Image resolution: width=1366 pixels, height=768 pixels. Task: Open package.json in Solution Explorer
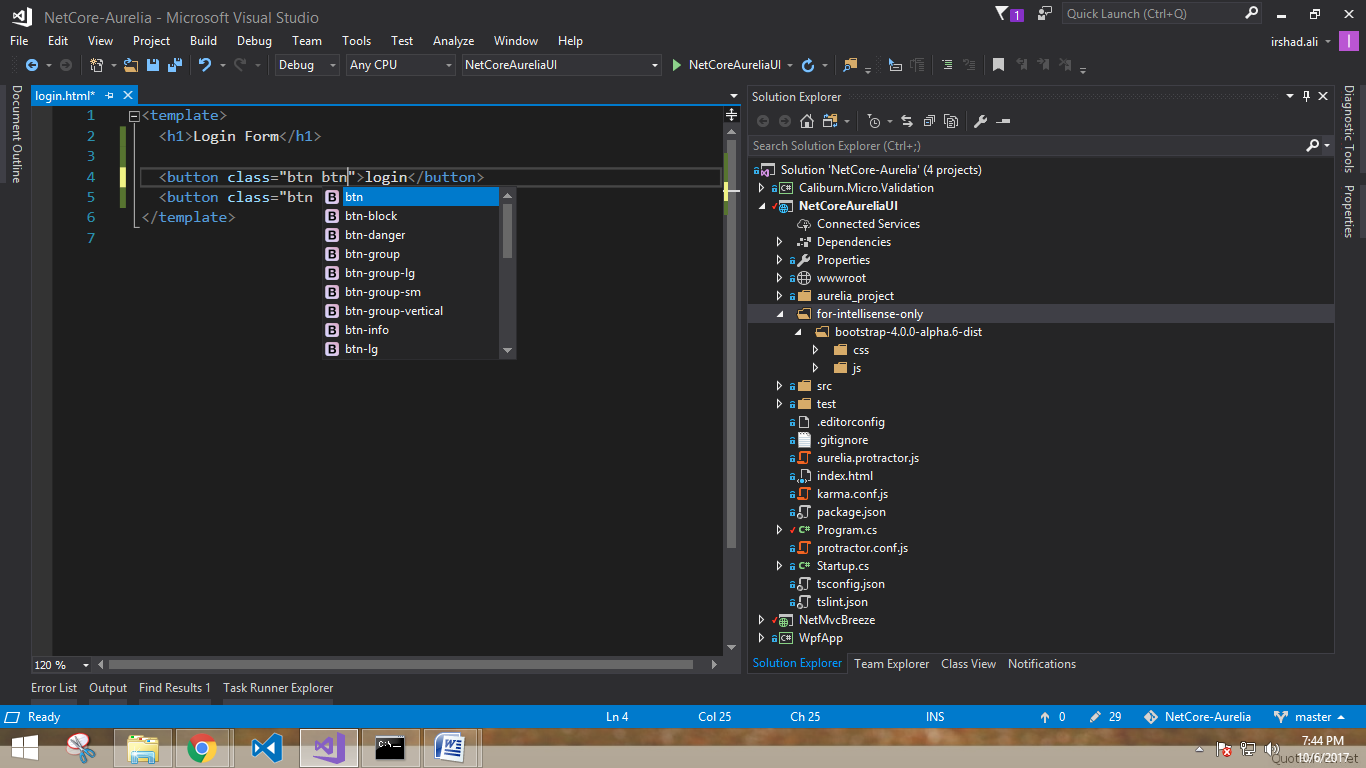coord(851,512)
